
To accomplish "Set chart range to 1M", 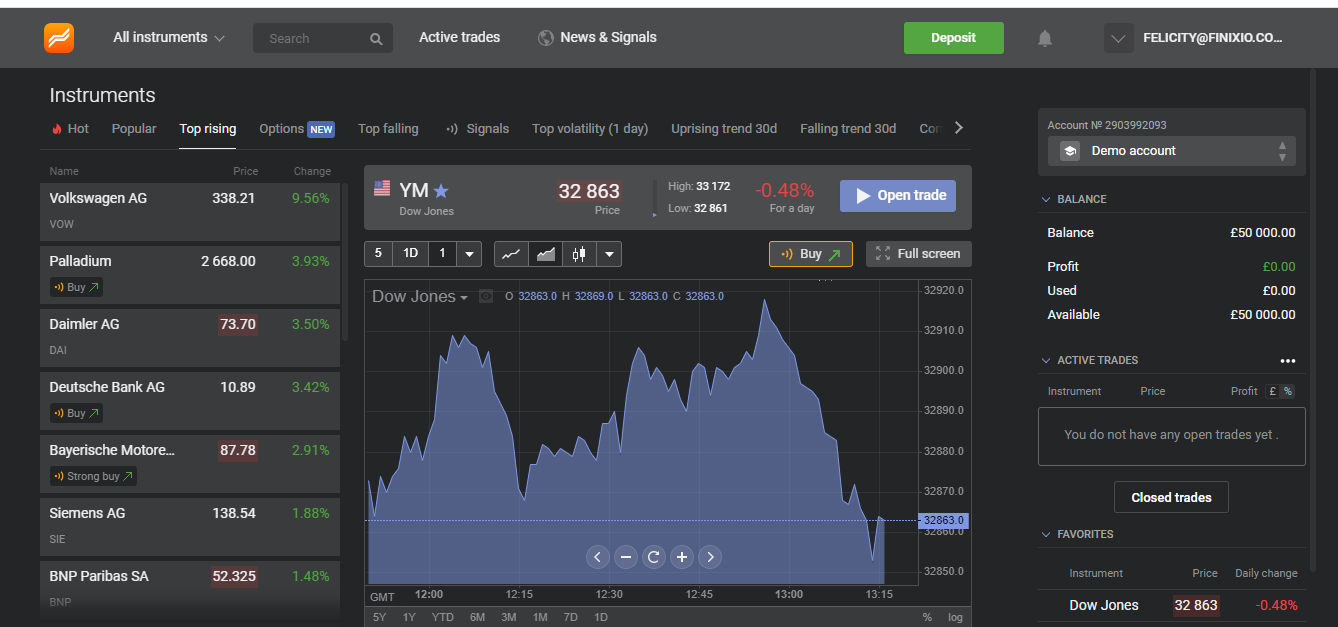I will 540,617.
